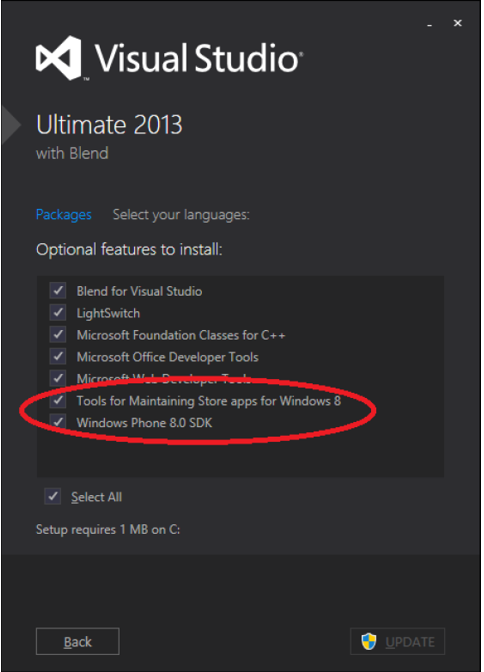Open the Packages link
Screen dimensions: 484x672
coord(63,215)
